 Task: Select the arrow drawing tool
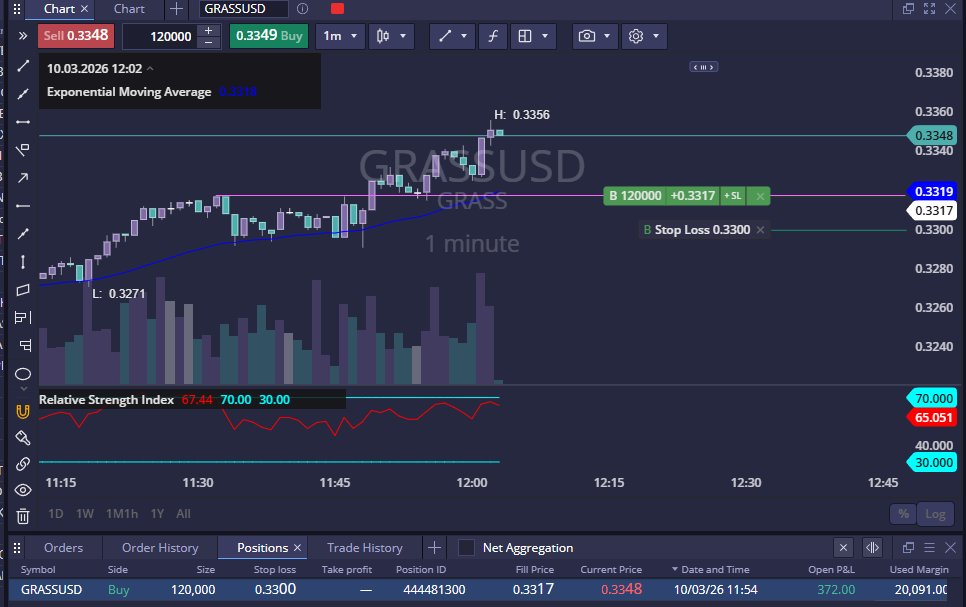pos(23,178)
